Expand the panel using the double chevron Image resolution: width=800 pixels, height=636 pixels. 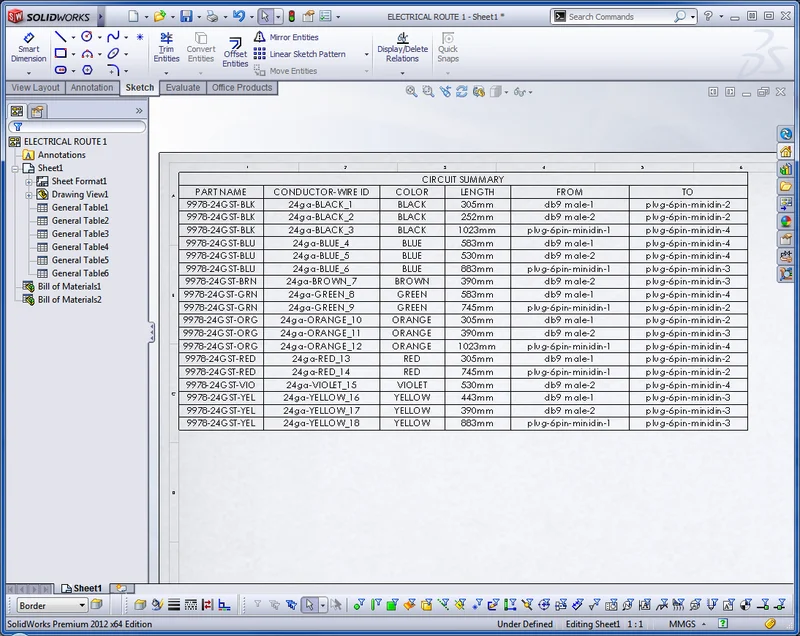click(x=139, y=110)
